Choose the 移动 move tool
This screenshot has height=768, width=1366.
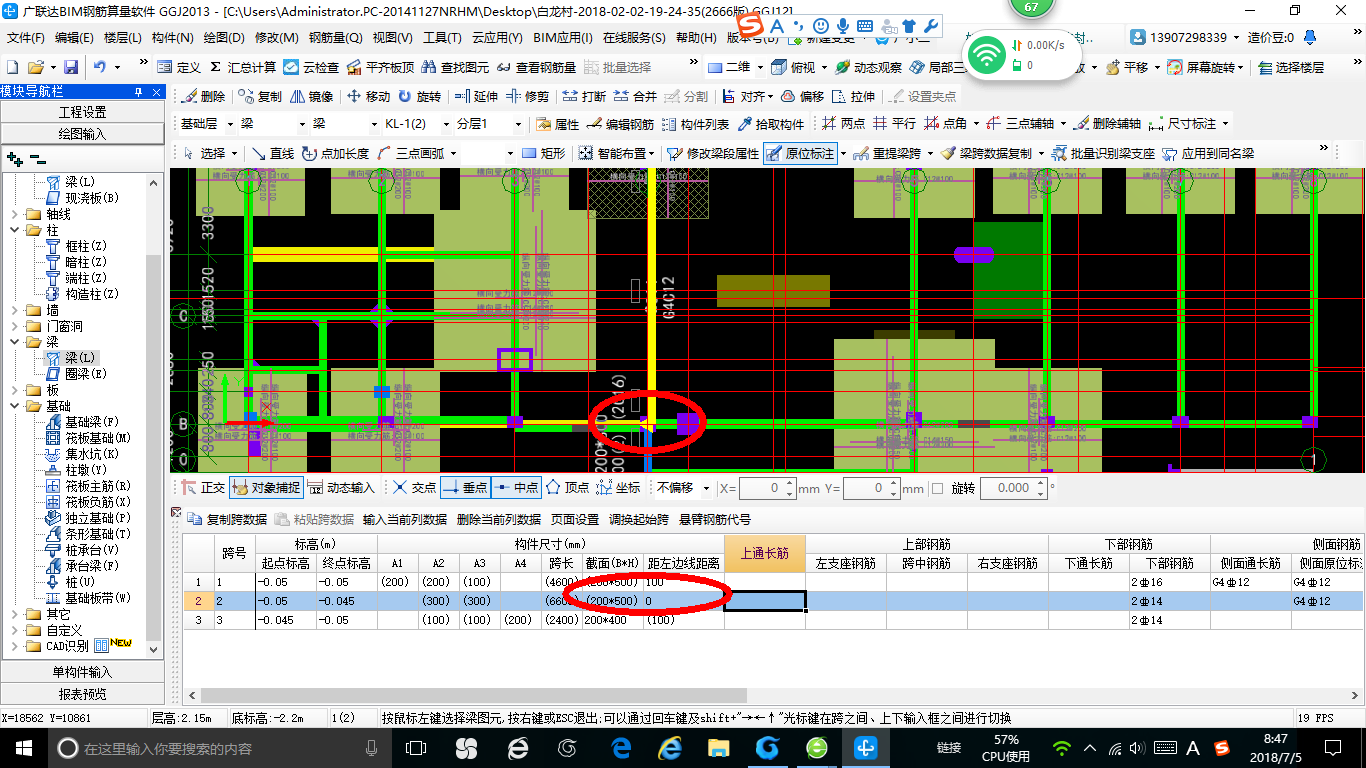[368, 97]
